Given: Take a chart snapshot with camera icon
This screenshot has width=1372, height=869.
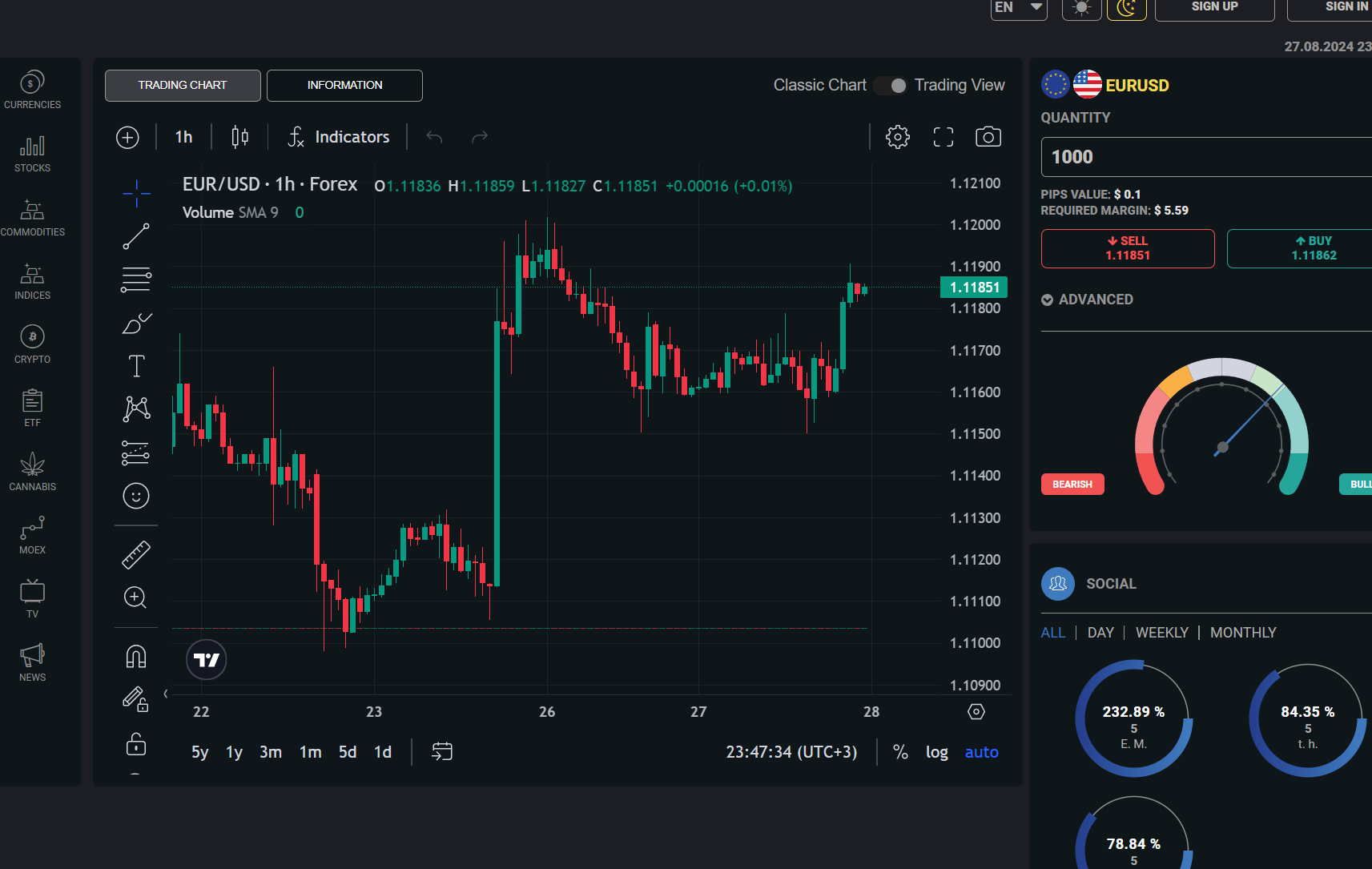Looking at the screenshot, I should coord(988,137).
